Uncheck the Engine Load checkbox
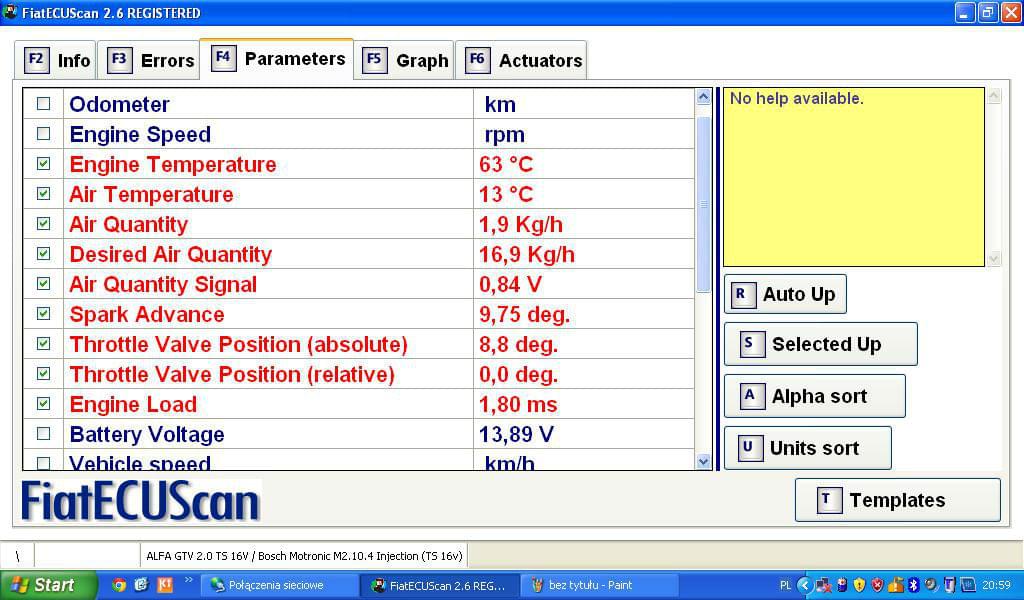 pos(44,403)
